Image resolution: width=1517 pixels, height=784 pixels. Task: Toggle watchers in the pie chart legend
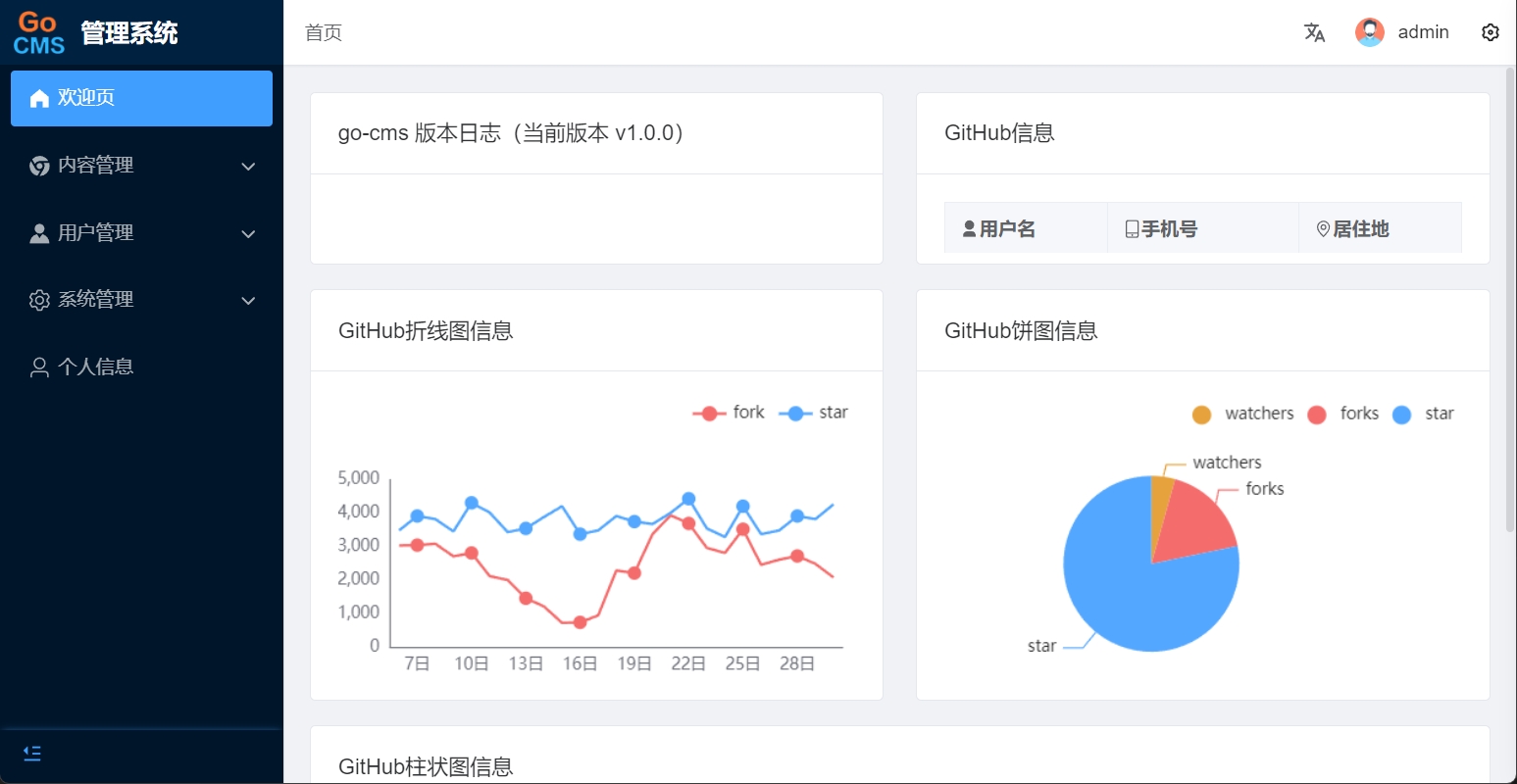pos(1242,414)
